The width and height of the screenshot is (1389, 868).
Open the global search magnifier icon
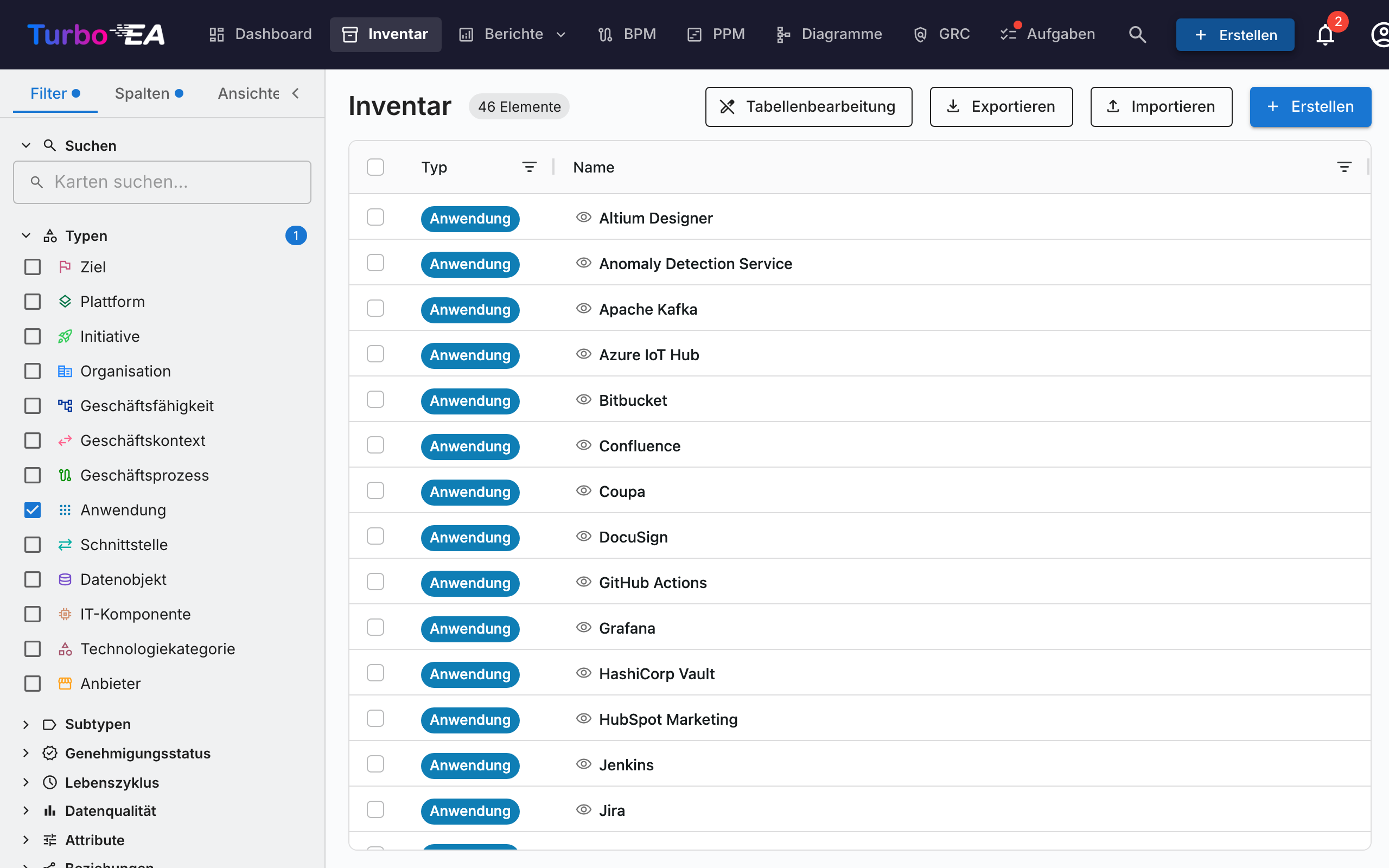pyautogui.click(x=1137, y=34)
